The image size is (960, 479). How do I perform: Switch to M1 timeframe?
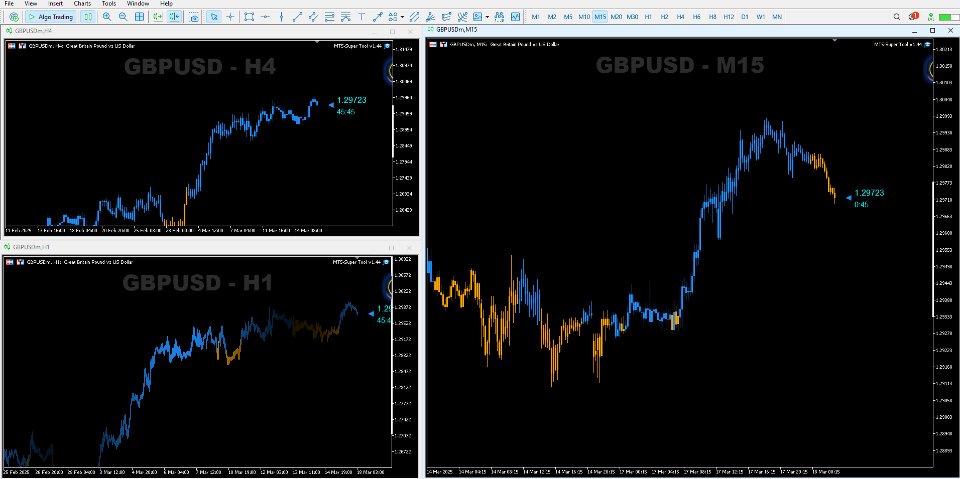(x=536, y=17)
